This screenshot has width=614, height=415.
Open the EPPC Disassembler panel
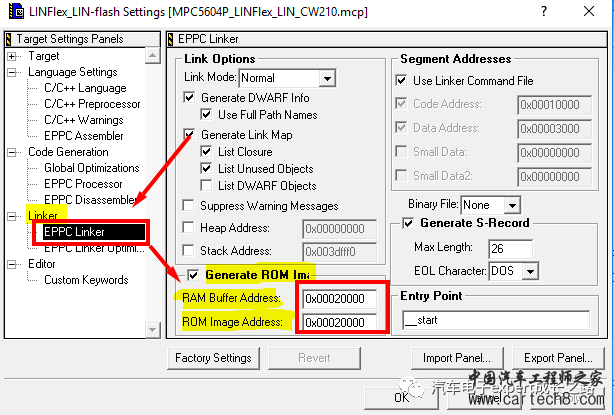click(x=90, y=200)
